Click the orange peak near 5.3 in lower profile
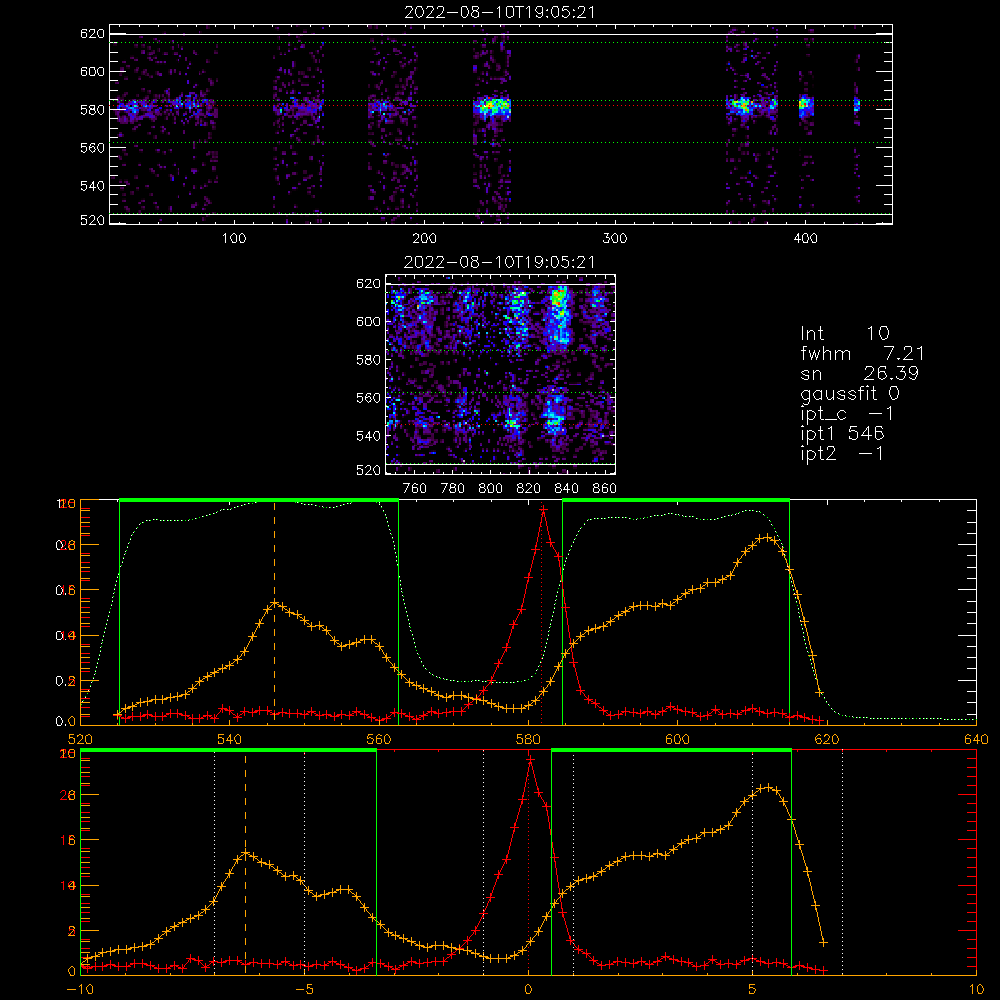This screenshot has height=1000, width=1000. pos(768,788)
